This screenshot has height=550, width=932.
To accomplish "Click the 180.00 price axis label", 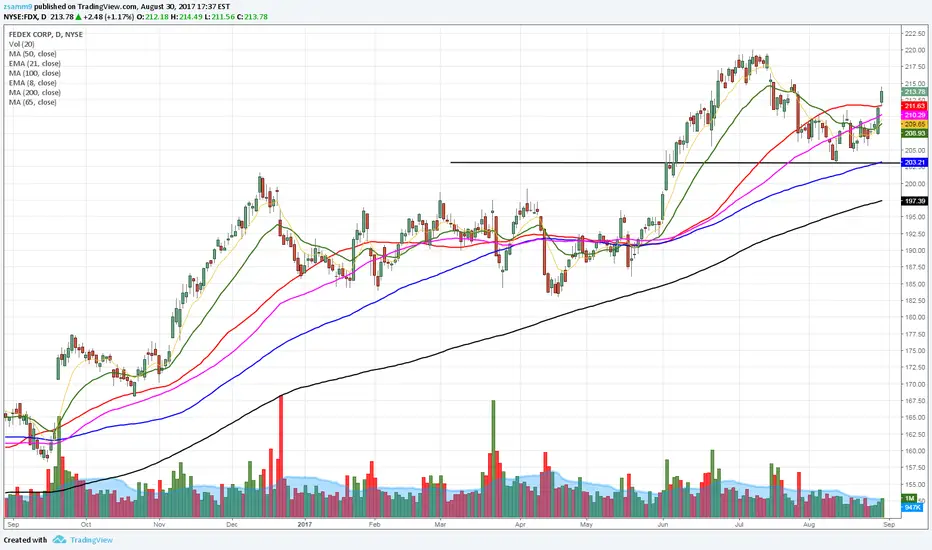I will tap(915, 318).
